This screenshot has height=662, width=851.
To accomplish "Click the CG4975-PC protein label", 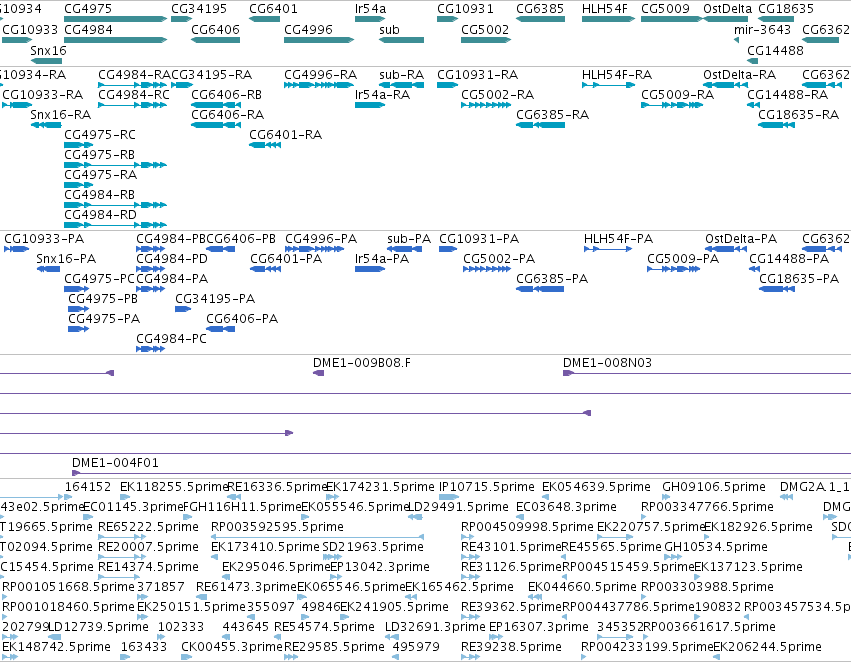I will coord(99,278).
